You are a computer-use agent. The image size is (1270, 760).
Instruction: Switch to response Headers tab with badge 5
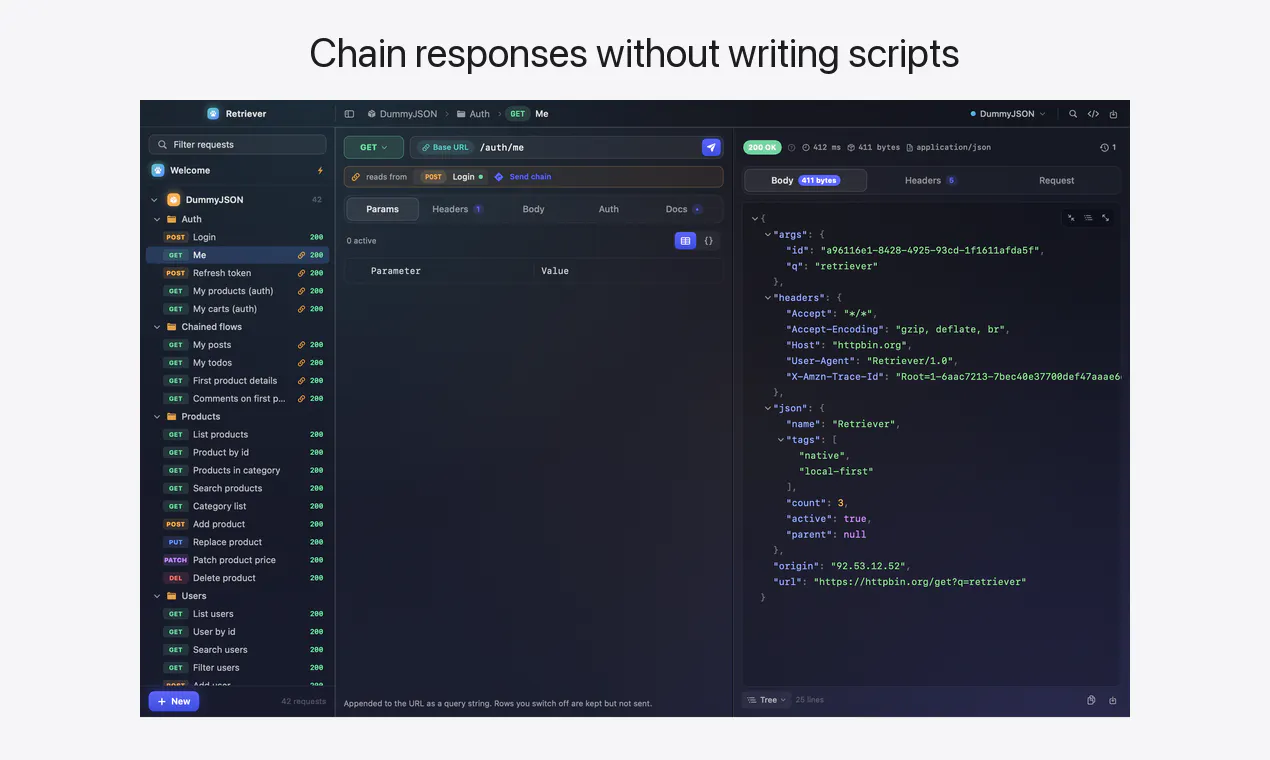tap(931, 181)
